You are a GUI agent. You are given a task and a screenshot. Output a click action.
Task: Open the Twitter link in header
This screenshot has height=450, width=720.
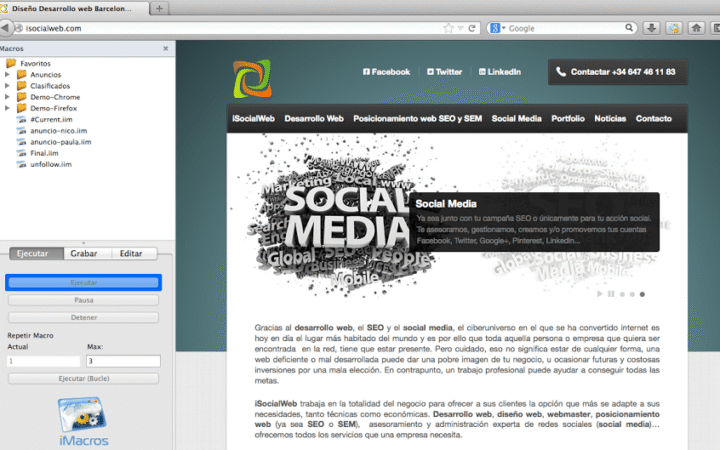click(444, 72)
